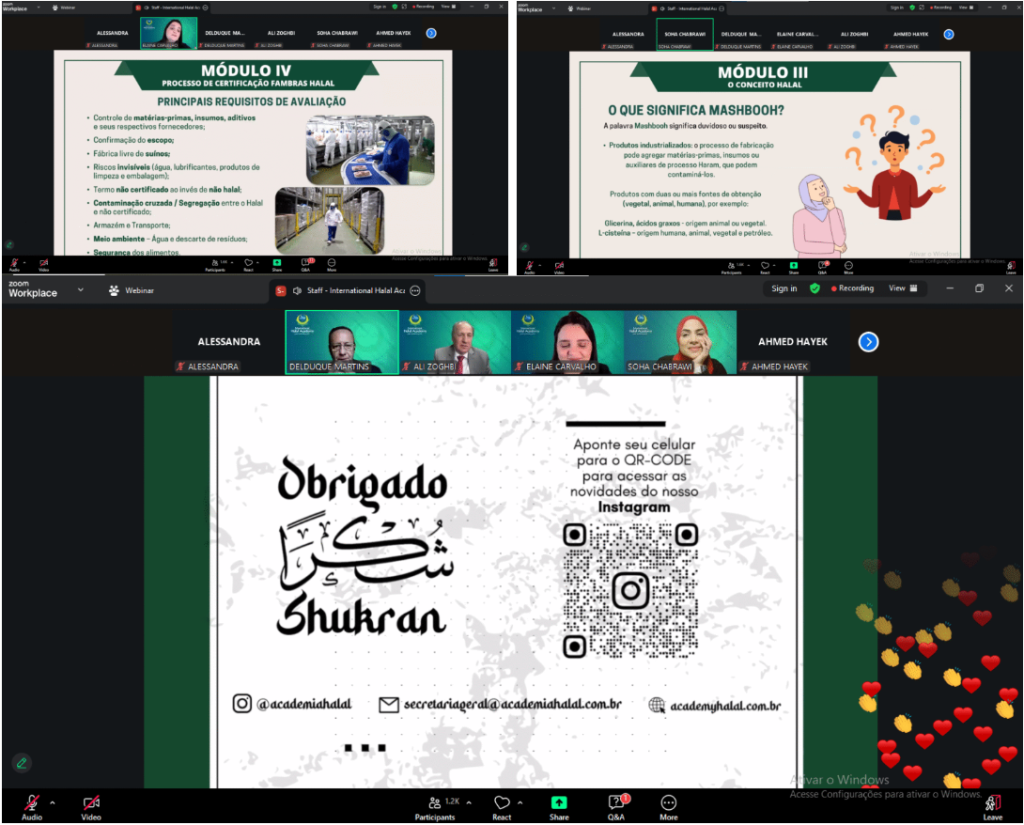Click blue next arrow in Módulo III window
This screenshot has width=1024, height=825.
pyautogui.click(x=948, y=35)
